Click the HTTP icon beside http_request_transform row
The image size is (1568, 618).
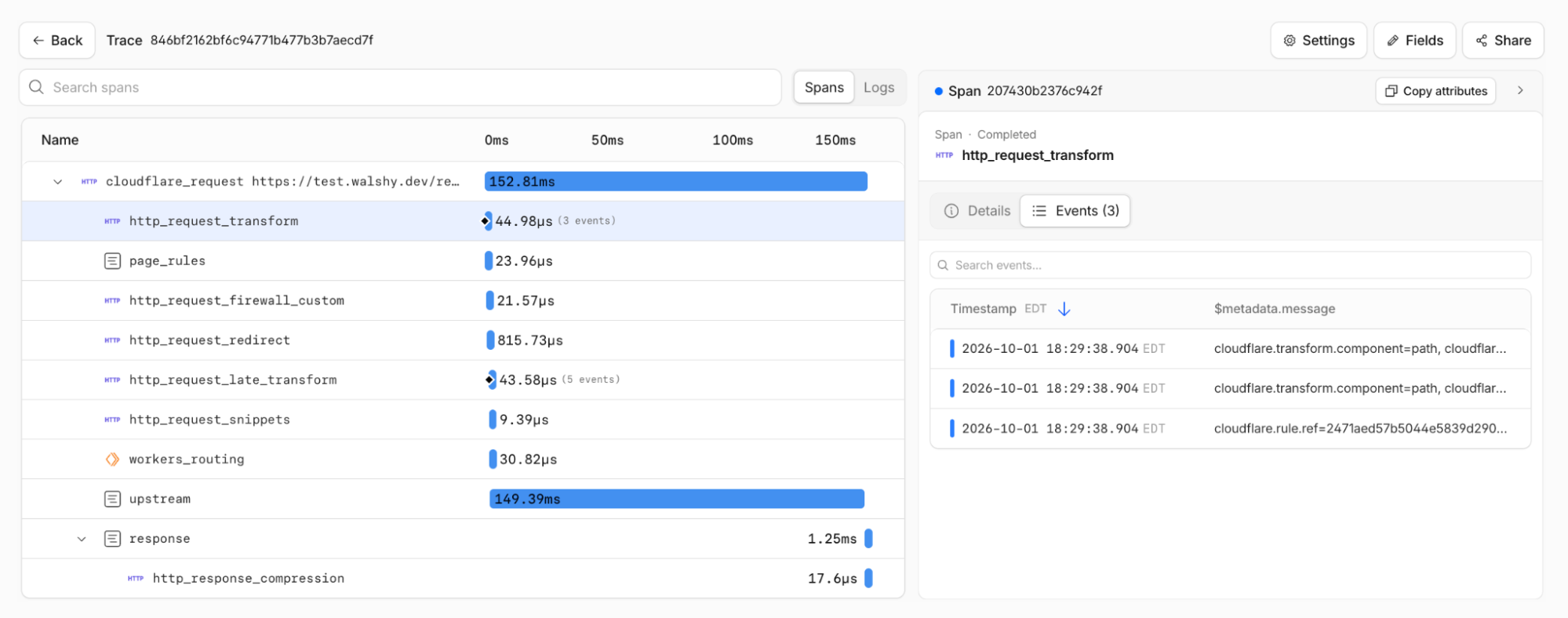(x=112, y=221)
